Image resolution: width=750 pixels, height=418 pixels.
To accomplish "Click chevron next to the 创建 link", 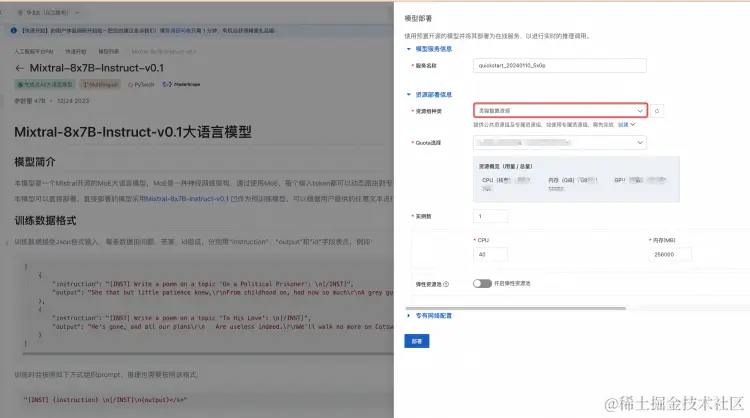I will point(633,125).
